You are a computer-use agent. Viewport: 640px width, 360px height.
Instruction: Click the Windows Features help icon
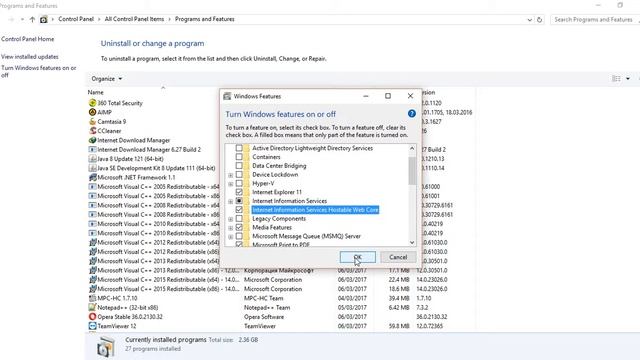click(411, 114)
